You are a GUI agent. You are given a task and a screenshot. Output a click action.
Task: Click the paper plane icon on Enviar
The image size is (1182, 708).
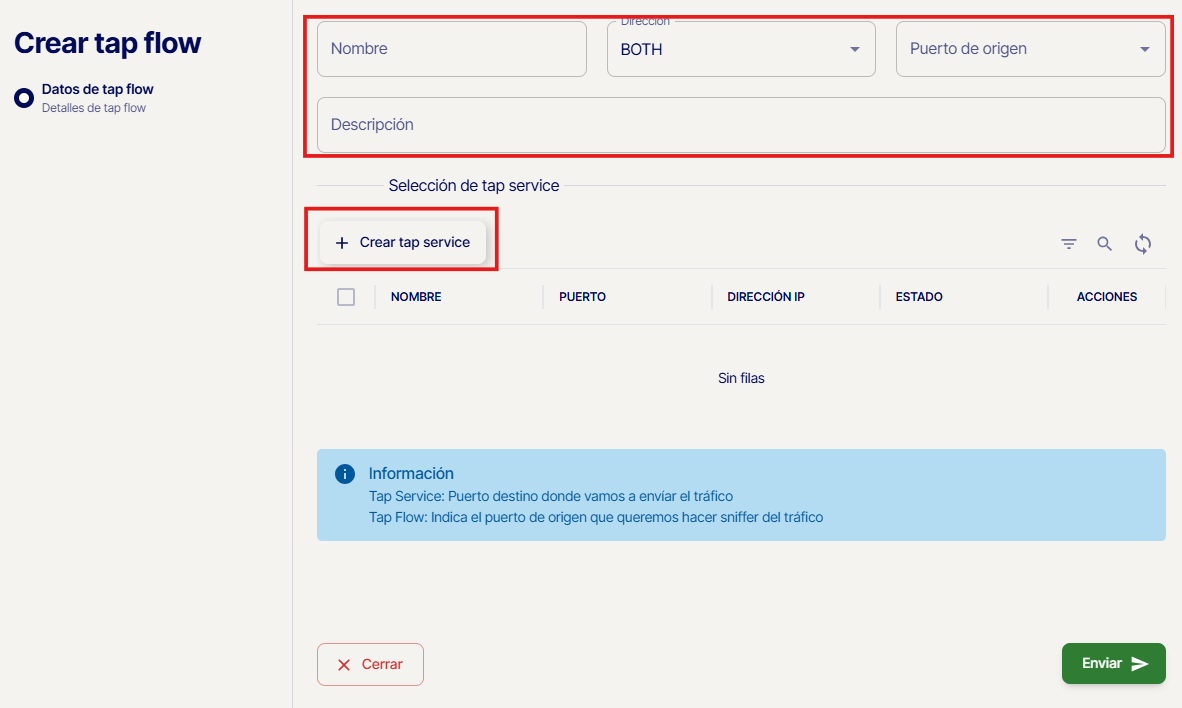(1140, 664)
